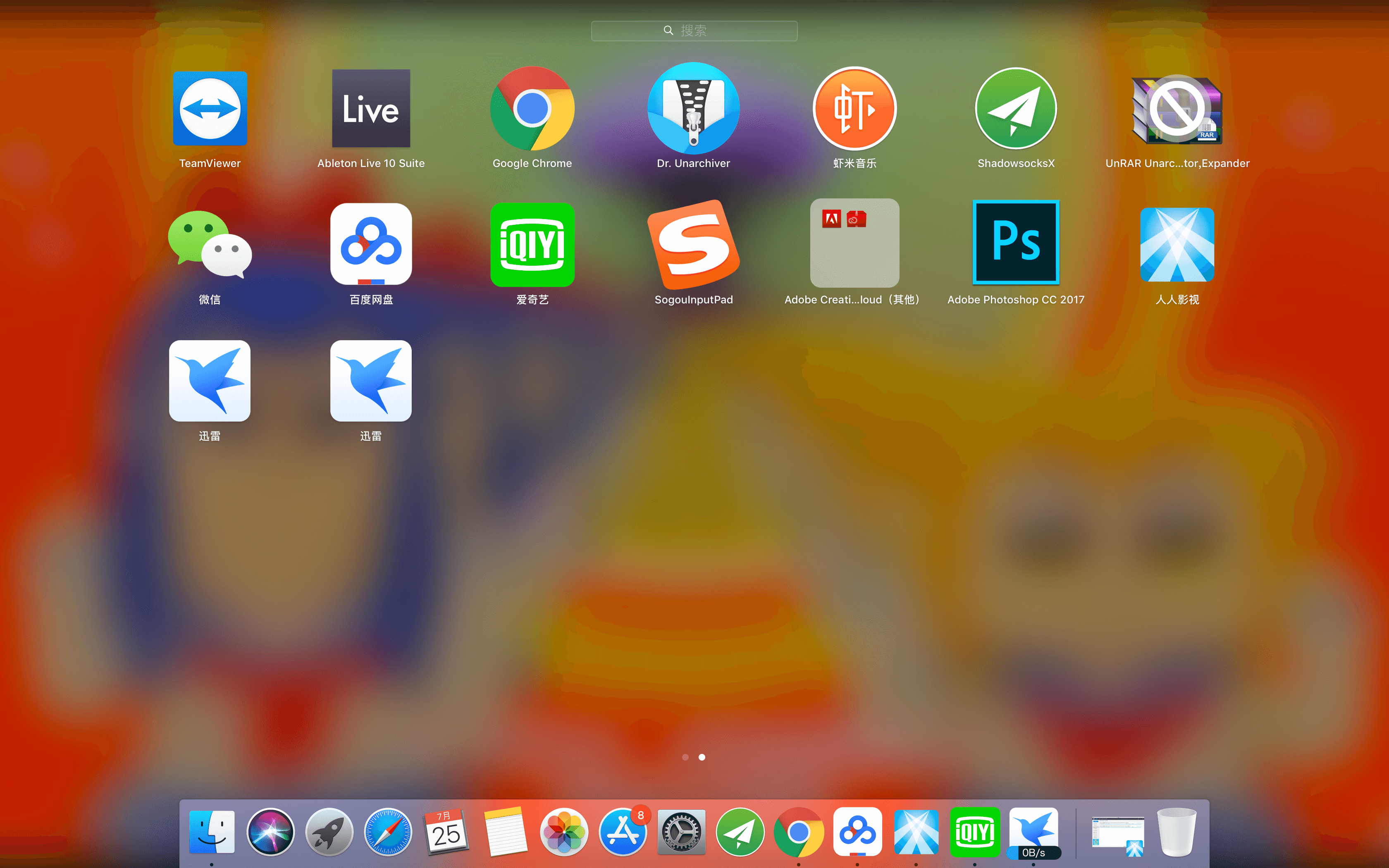1389x868 pixels.
Task: Launch 人人影视 in the Launchpad grid
Action: click(x=1177, y=245)
